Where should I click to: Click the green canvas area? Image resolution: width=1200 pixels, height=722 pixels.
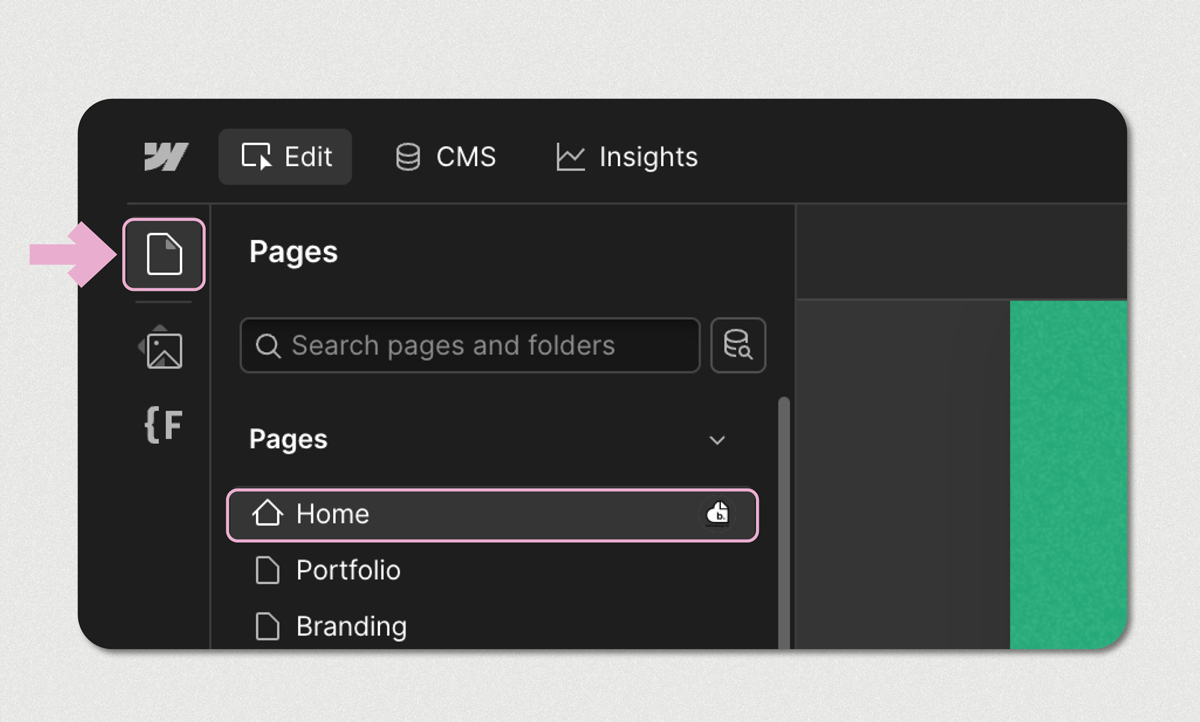[1068, 474]
